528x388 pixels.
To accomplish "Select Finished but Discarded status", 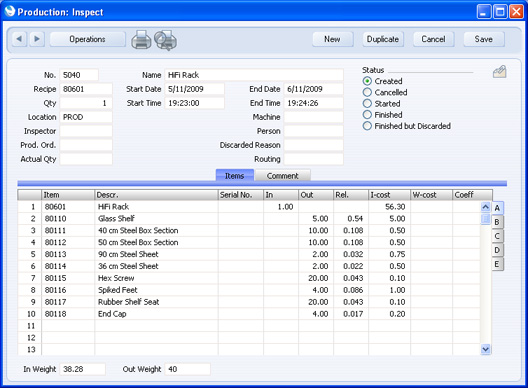I will pyautogui.click(x=367, y=126).
